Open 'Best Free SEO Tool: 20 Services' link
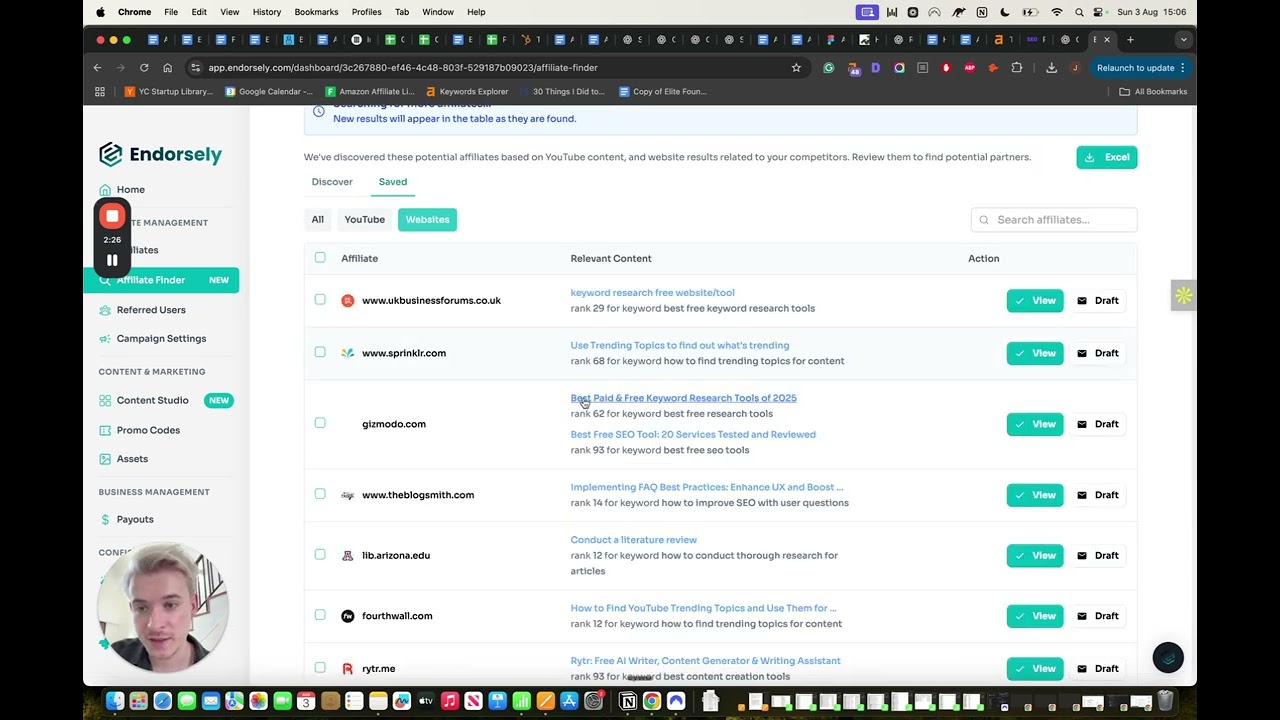The width and height of the screenshot is (1280, 720). point(693,434)
